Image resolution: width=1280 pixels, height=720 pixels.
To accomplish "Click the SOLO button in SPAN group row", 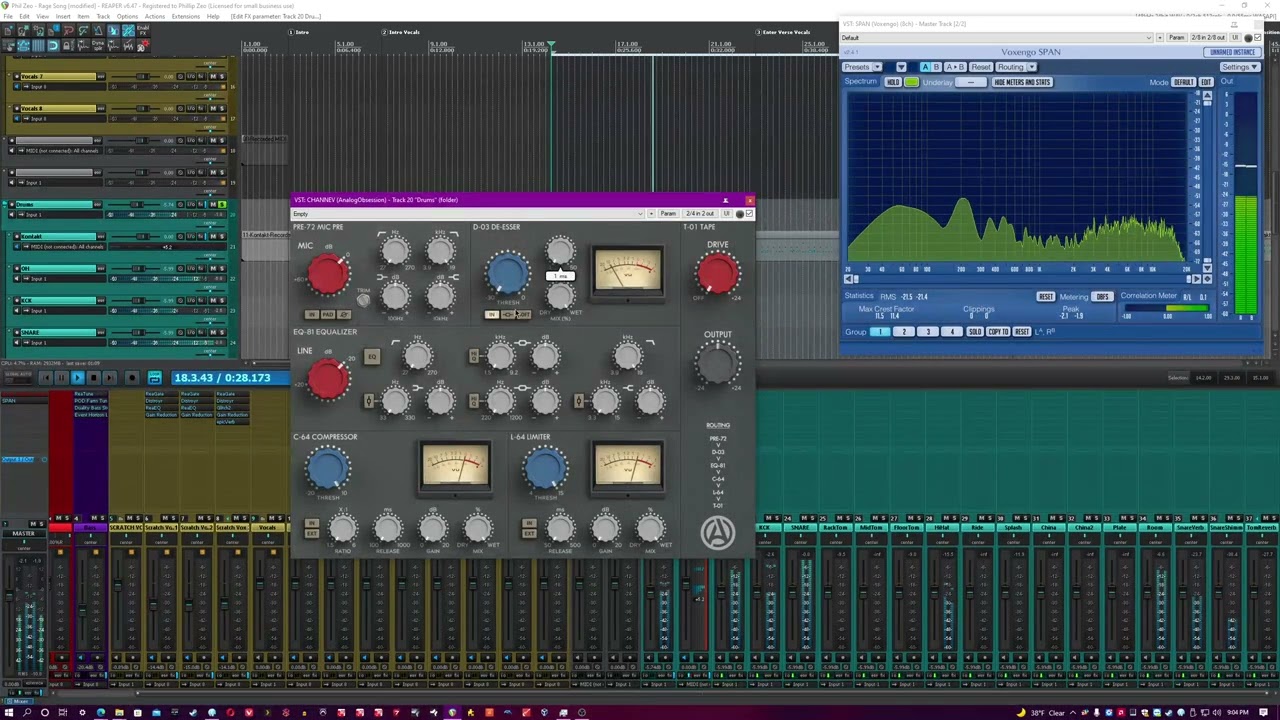I will click(x=974, y=332).
